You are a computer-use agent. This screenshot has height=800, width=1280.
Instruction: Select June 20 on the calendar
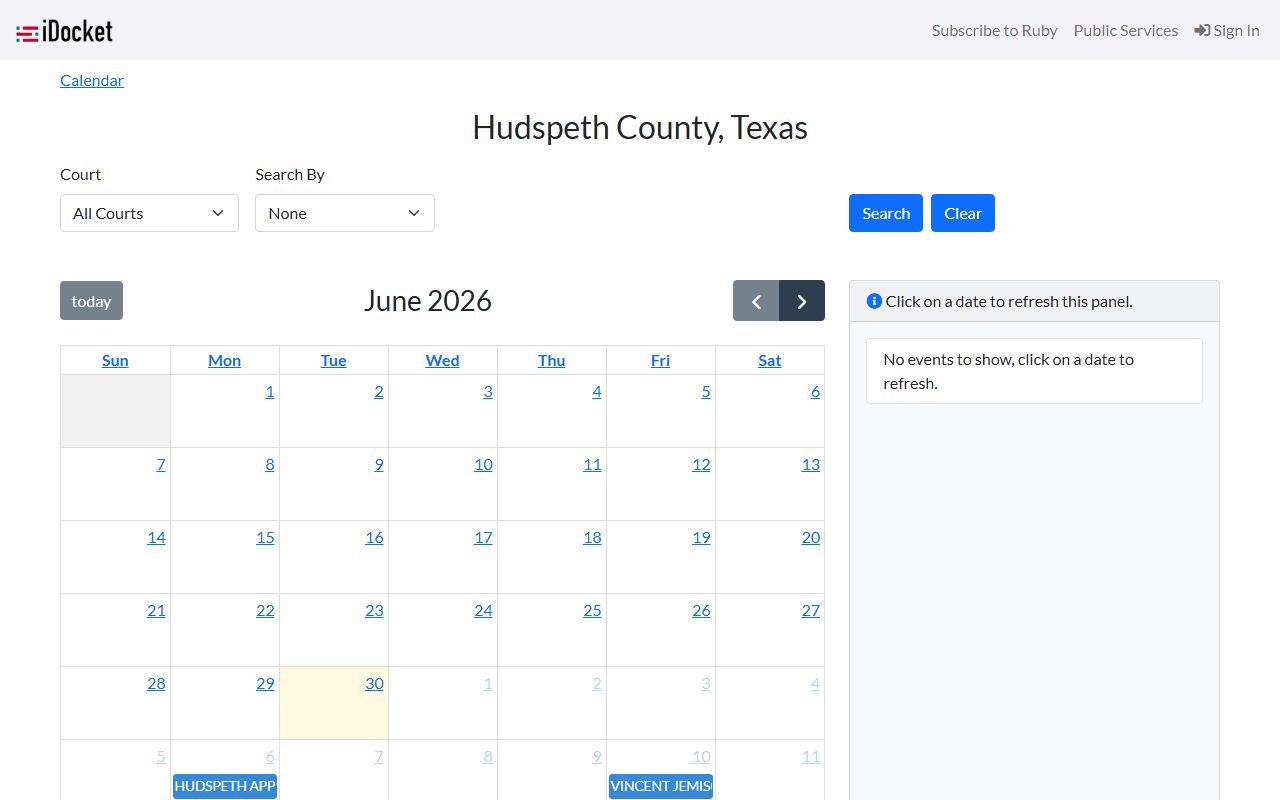(x=810, y=537)
